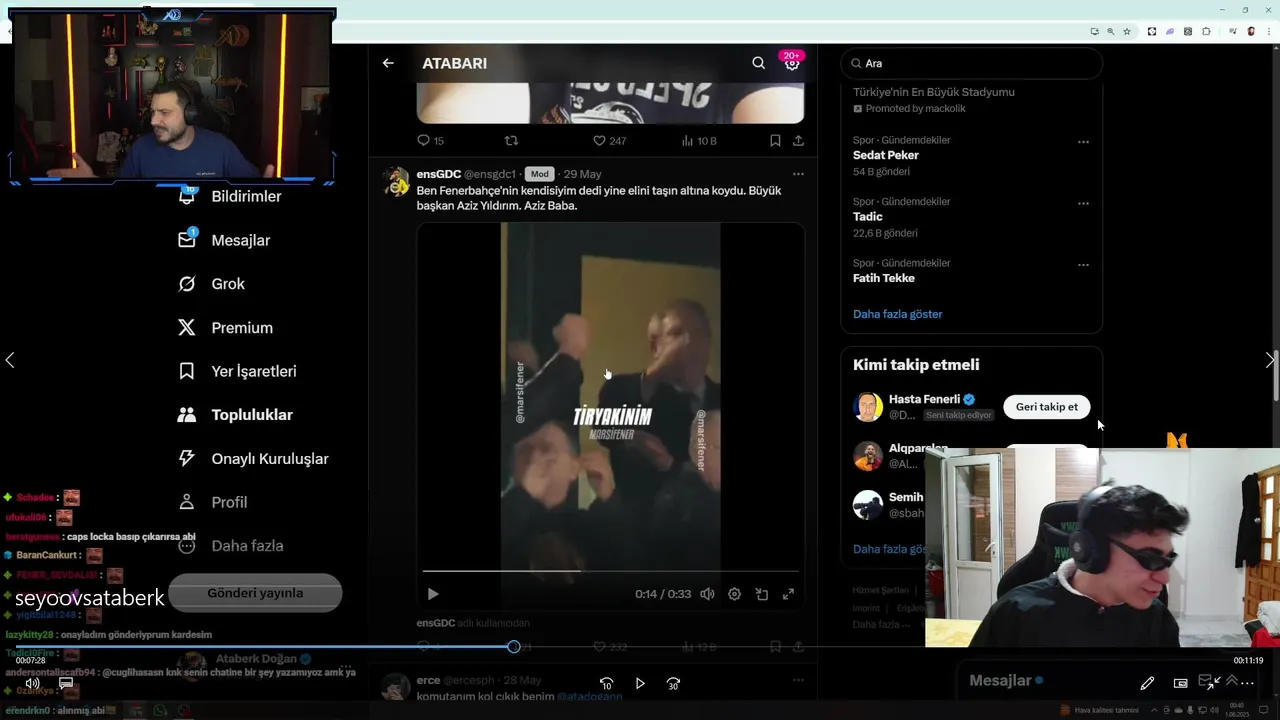Viewport: 1280px width, 720px height.
Task: Open the pencil edit tool in outer player
Action: 1147,683
